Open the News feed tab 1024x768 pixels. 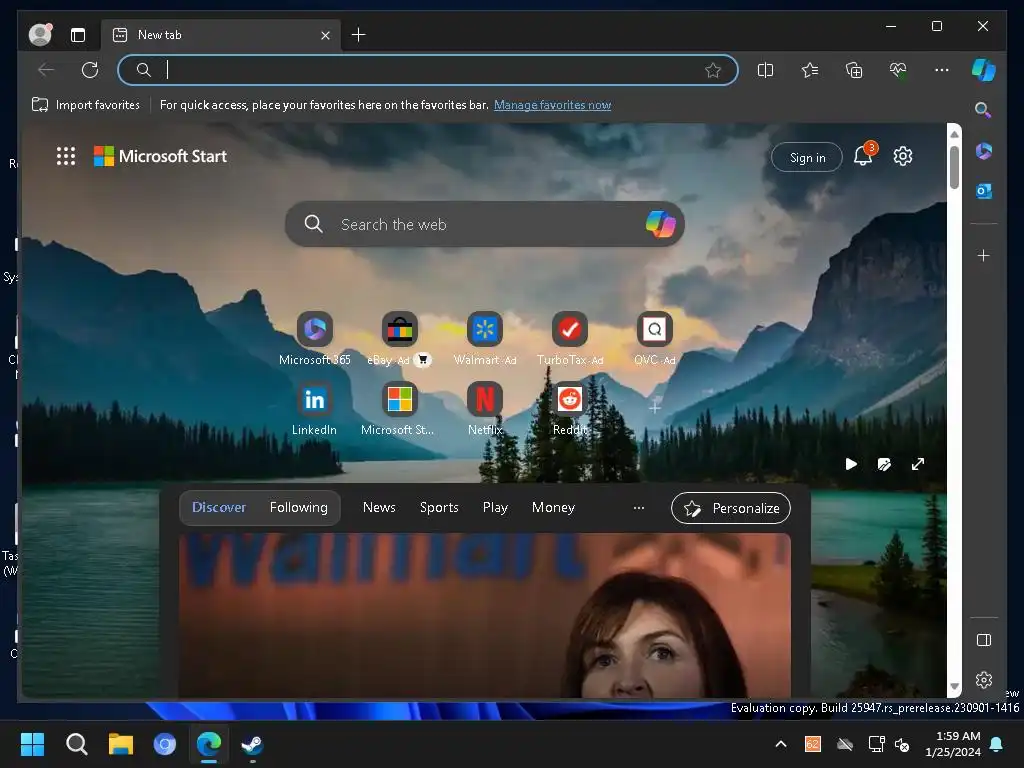coord(379,507)
